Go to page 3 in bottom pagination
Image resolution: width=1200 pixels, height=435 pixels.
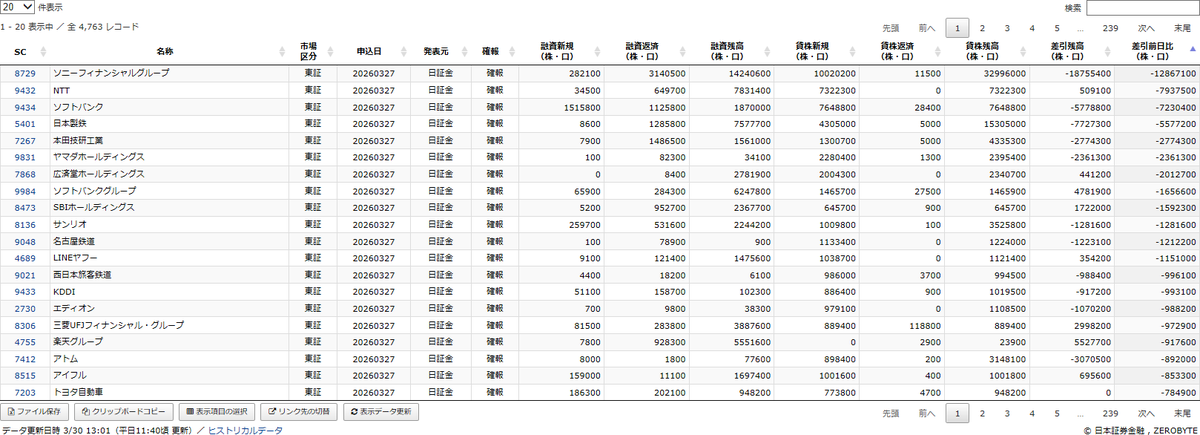tap(1007, 413)
